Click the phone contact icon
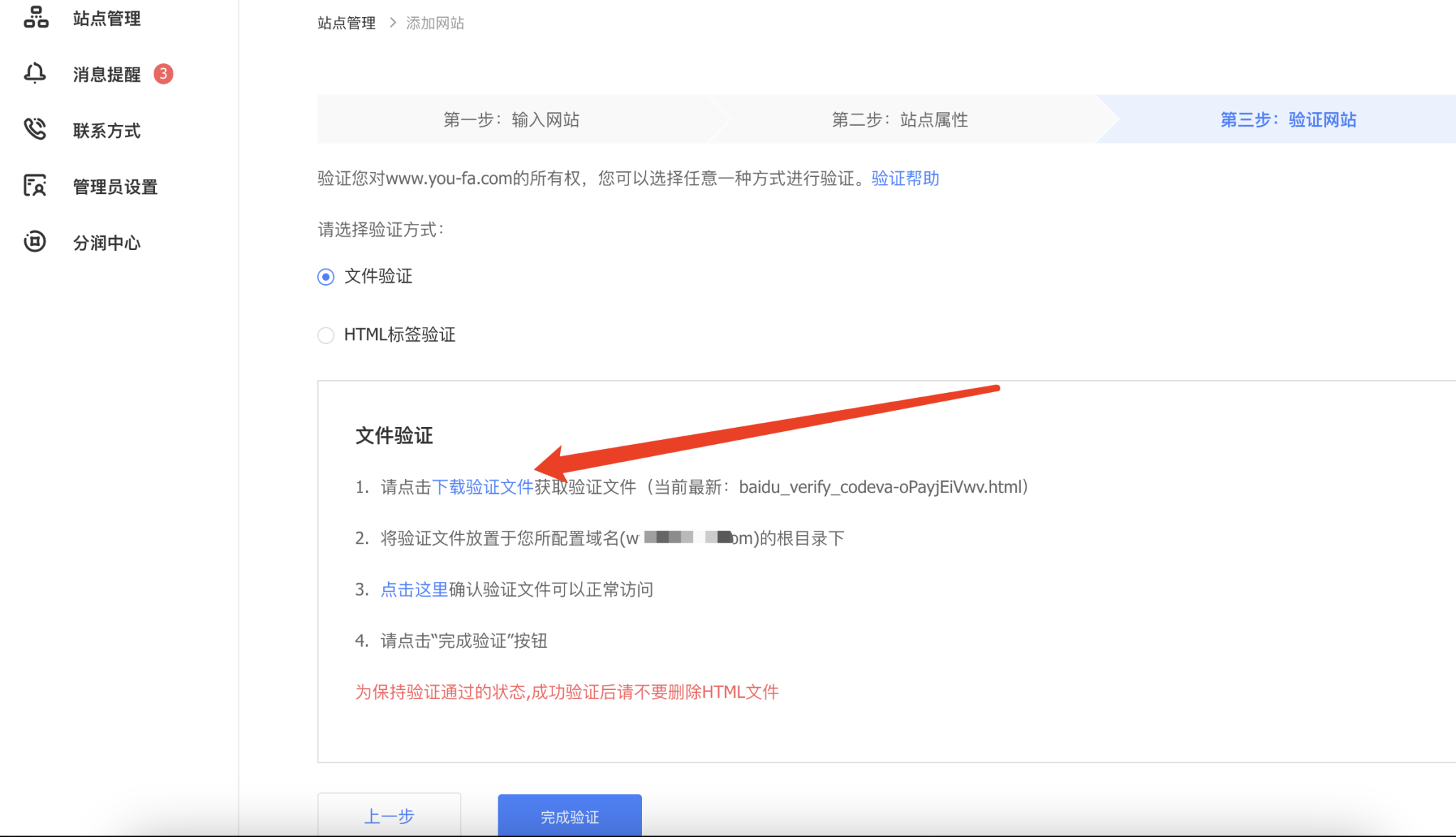1456x837 pixels. click(35, 129)
